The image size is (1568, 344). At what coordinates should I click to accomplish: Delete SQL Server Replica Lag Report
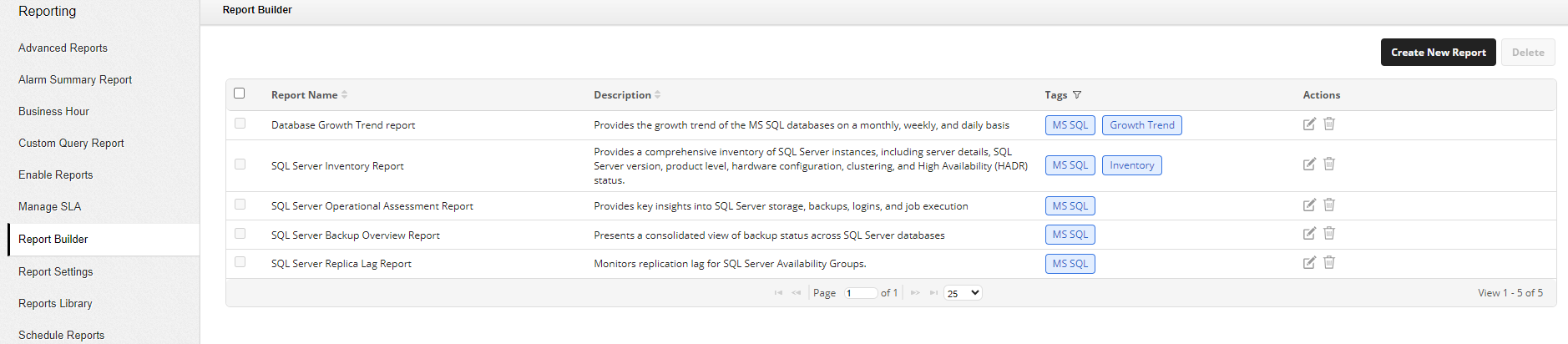tap(1329, 262)
